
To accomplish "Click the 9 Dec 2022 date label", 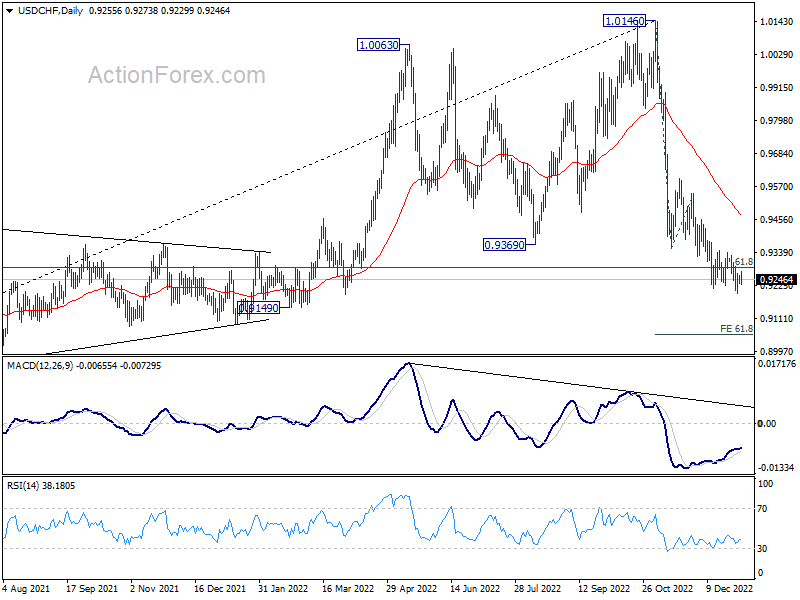I will click(730, 589).
